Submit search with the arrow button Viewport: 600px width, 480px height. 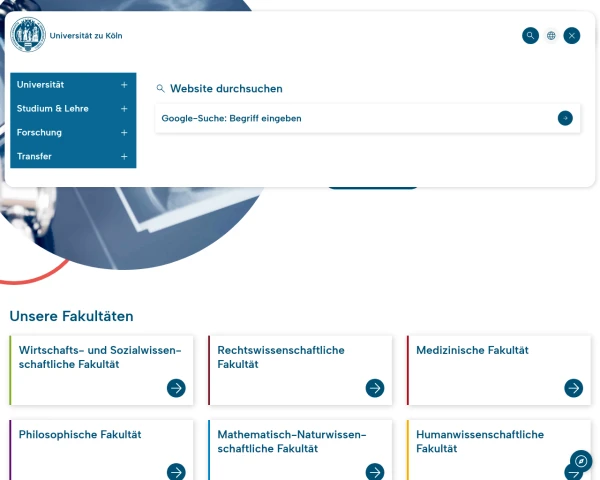565,118
